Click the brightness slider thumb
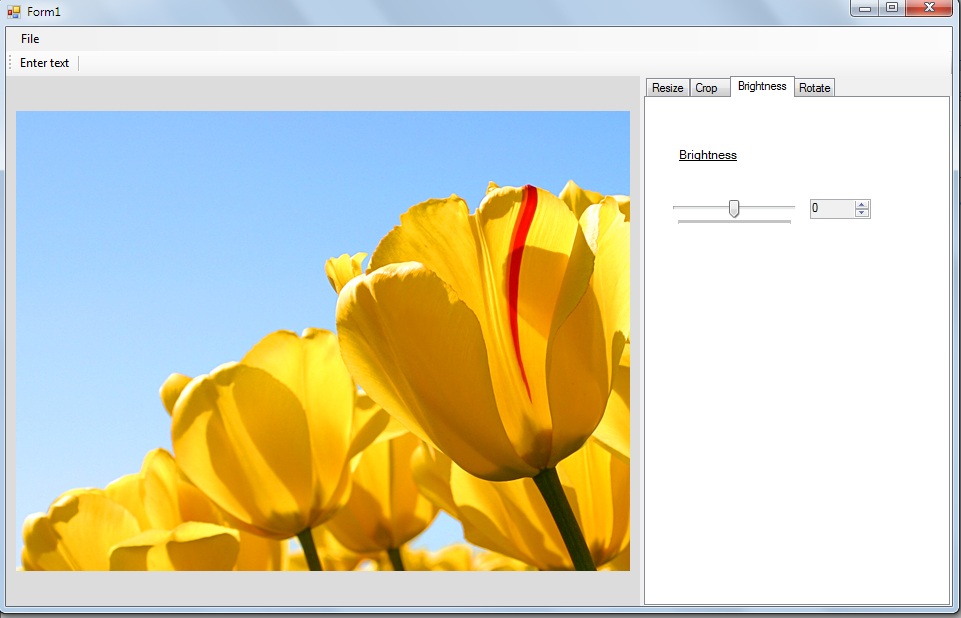961x618 pixels. click(x=734, y=208)
